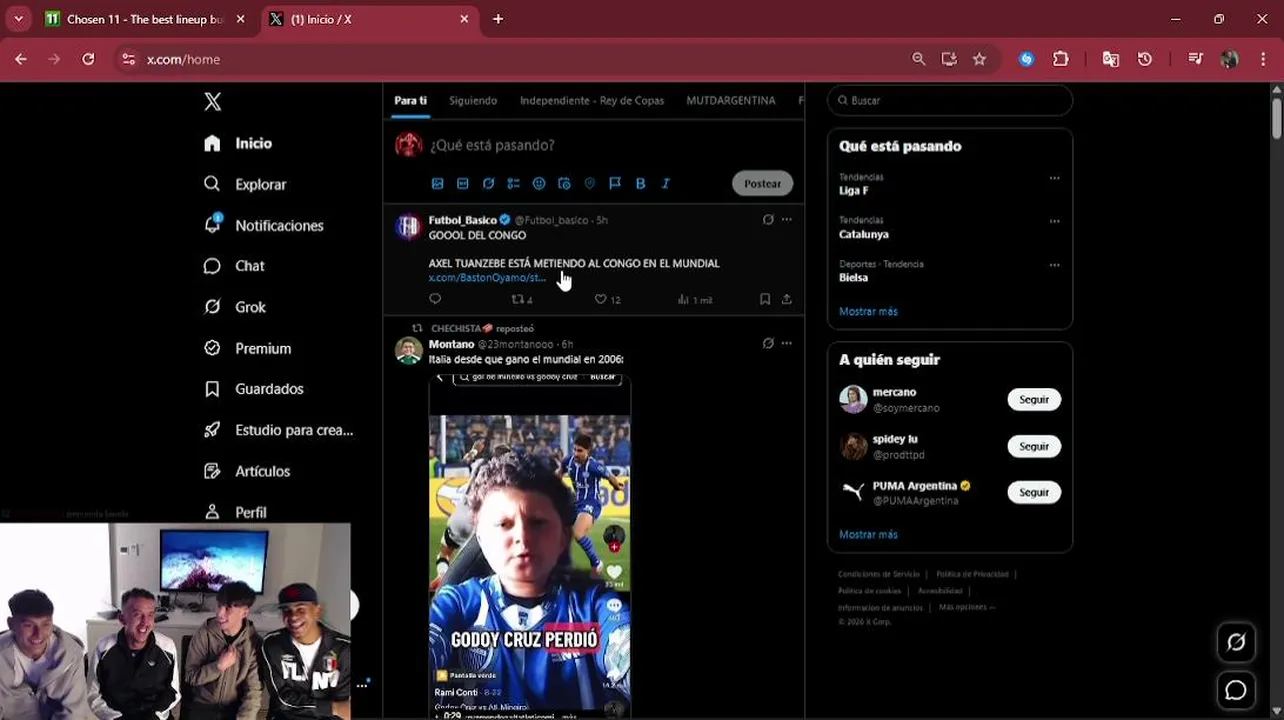Open the Notificaciones bell icon
Image resolution: width=1284 pixels, height=720 pixels.
(x=212, y=224)
